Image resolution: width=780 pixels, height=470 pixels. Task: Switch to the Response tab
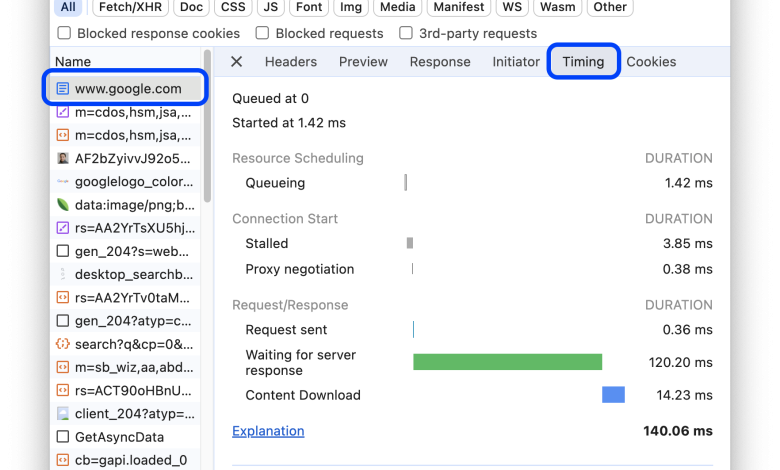click(x=440, y=62)
